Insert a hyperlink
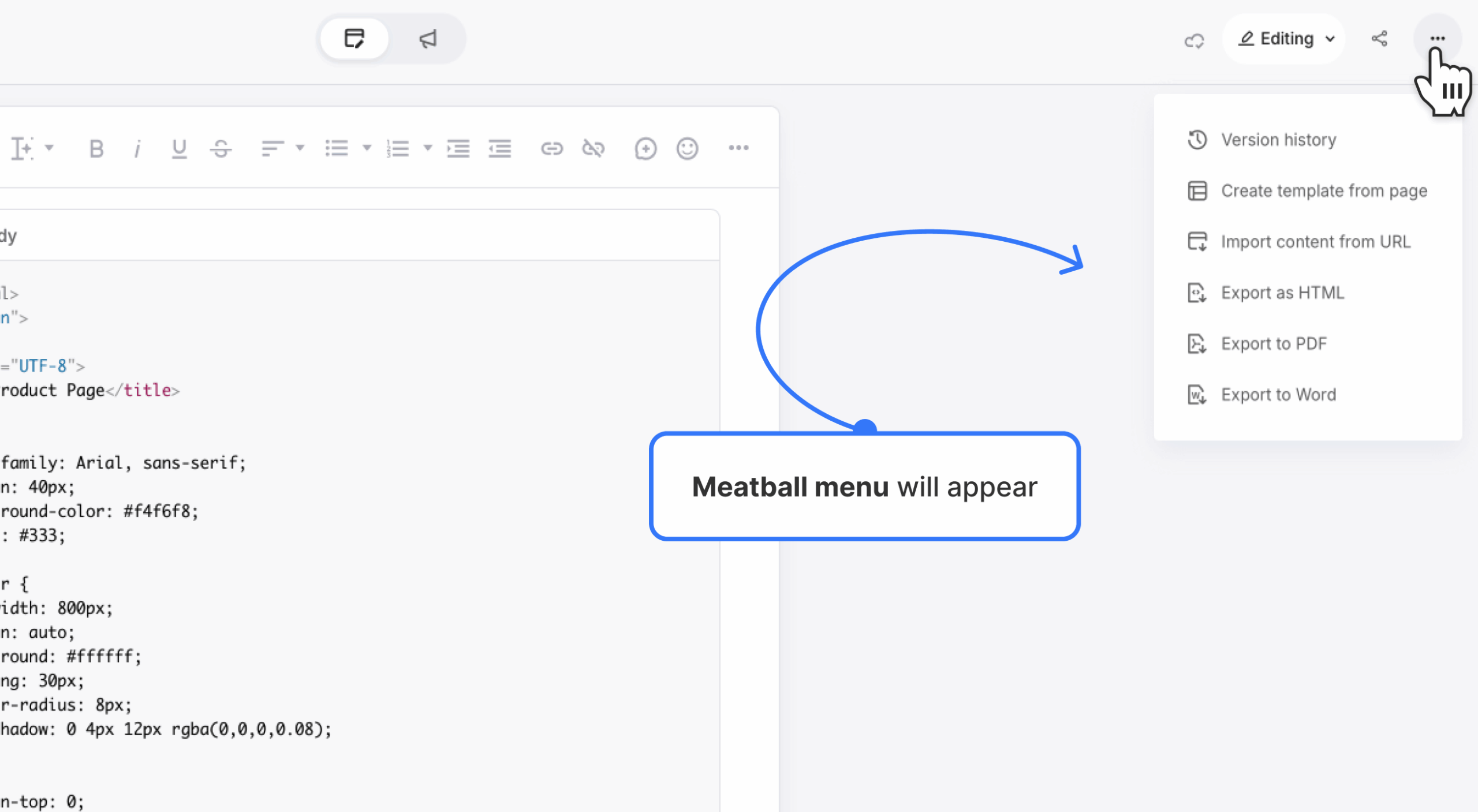The width and height of the screenshot is (1478, 812). pyautogui.click(x=552, y=148)
